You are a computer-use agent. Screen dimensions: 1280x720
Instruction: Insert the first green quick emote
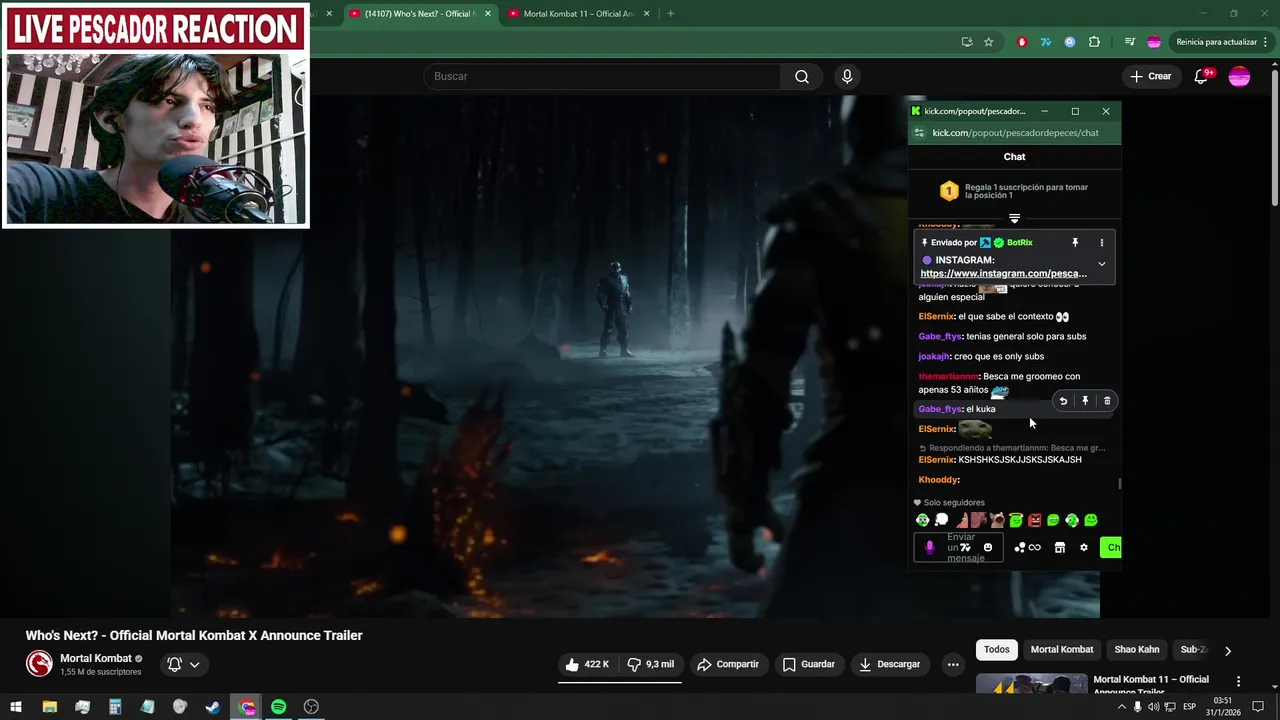coord(922,521)
